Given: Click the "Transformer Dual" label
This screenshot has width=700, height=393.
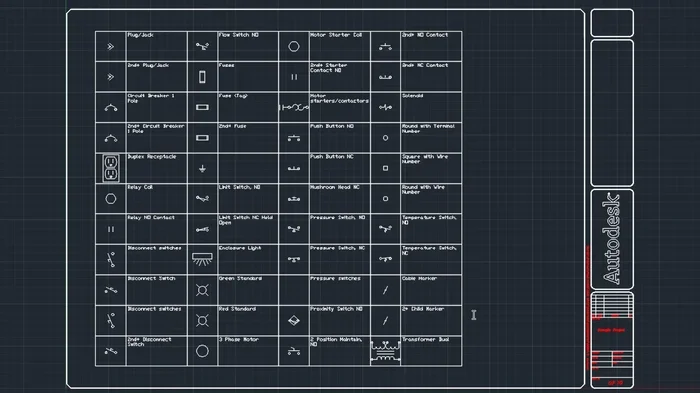Looking at the screenshot, I should coord(425,339).
